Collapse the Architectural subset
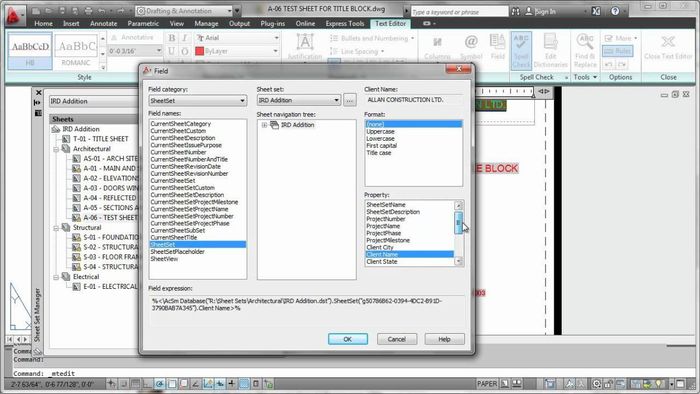This screenshot has height=394, width=700. point(56,149)
